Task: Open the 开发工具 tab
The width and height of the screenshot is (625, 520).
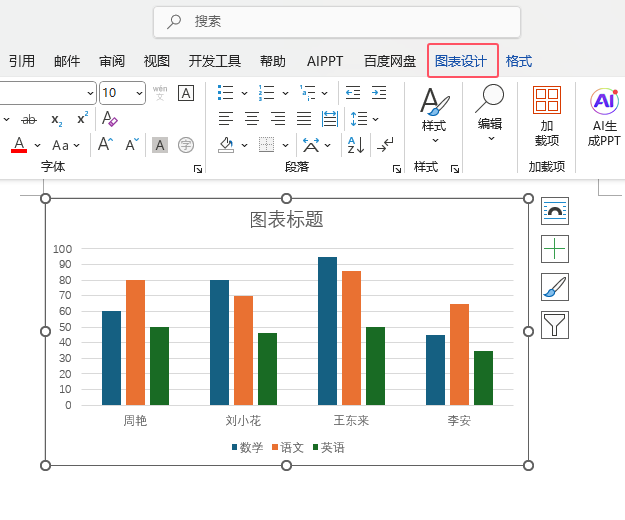Action: [214, 61]
